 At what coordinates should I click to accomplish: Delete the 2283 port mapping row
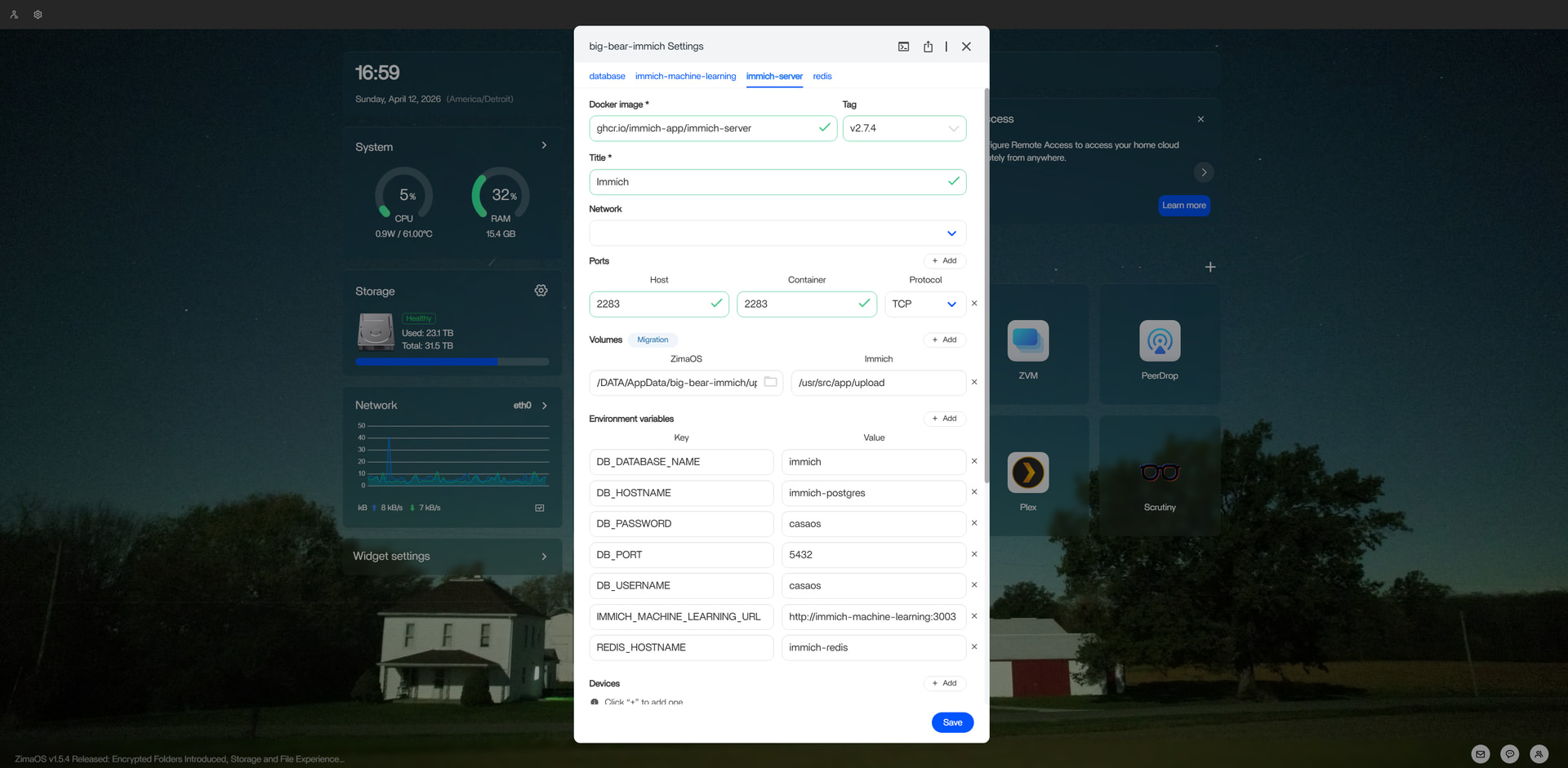click(x=973, y=304)
